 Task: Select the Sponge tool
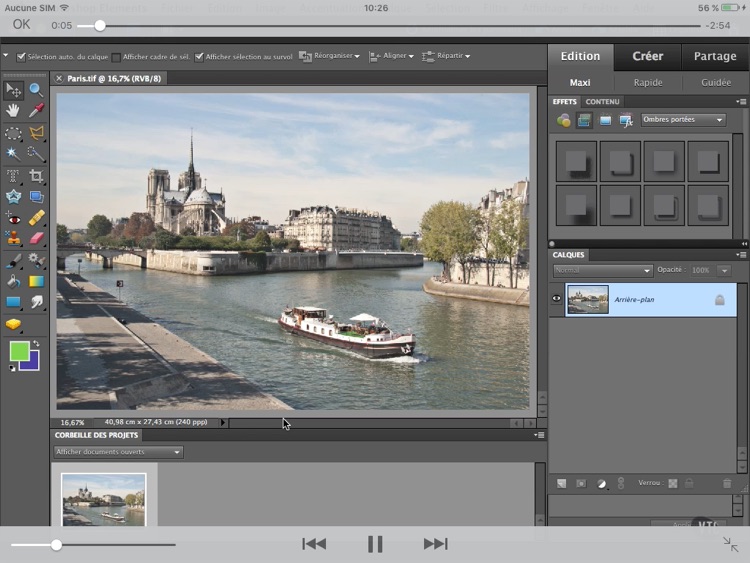pos(13,324)
